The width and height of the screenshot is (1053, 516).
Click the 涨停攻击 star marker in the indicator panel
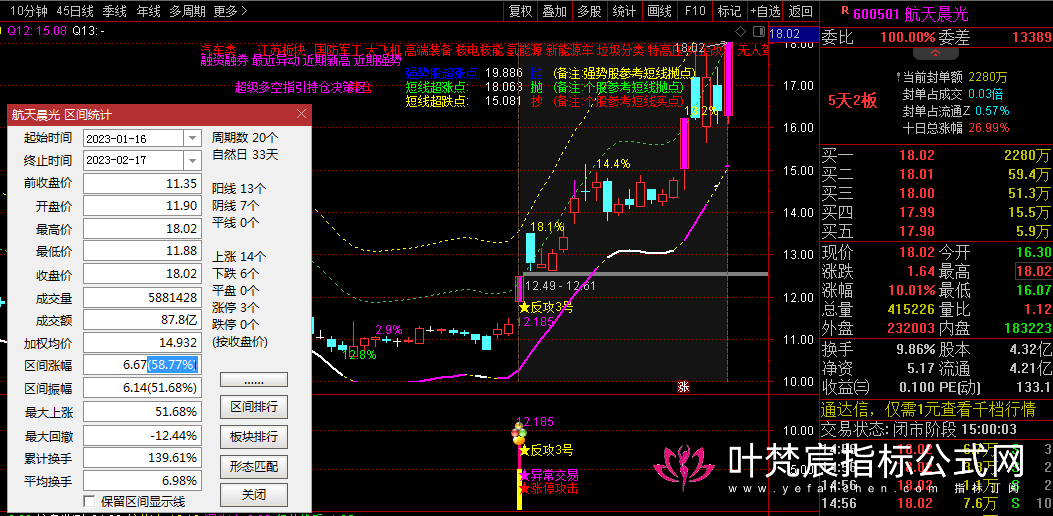point(549,488)
